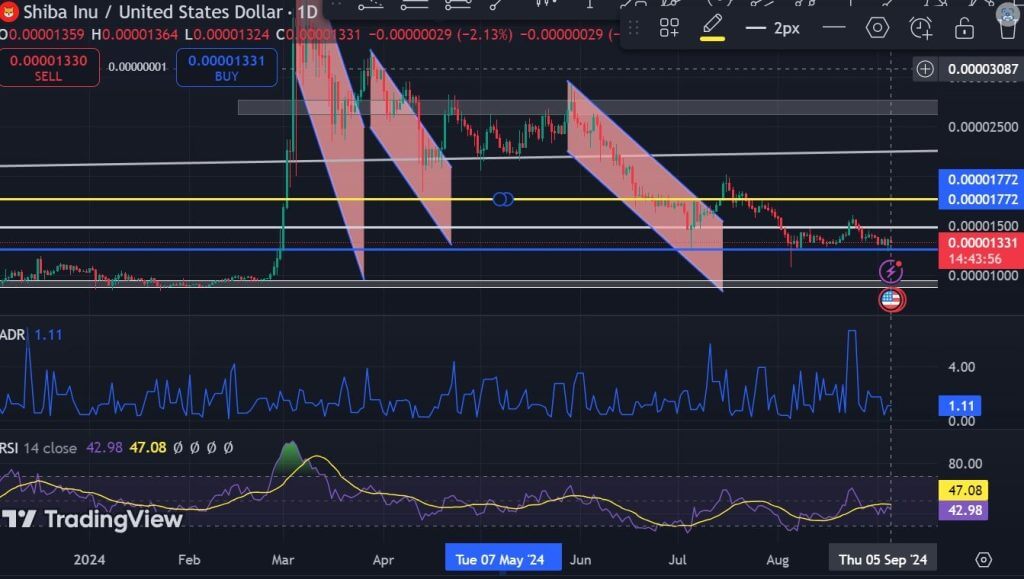Click the low price value 0.00001324
This screenshot has height=579, width=1024.
click(231, 34)
